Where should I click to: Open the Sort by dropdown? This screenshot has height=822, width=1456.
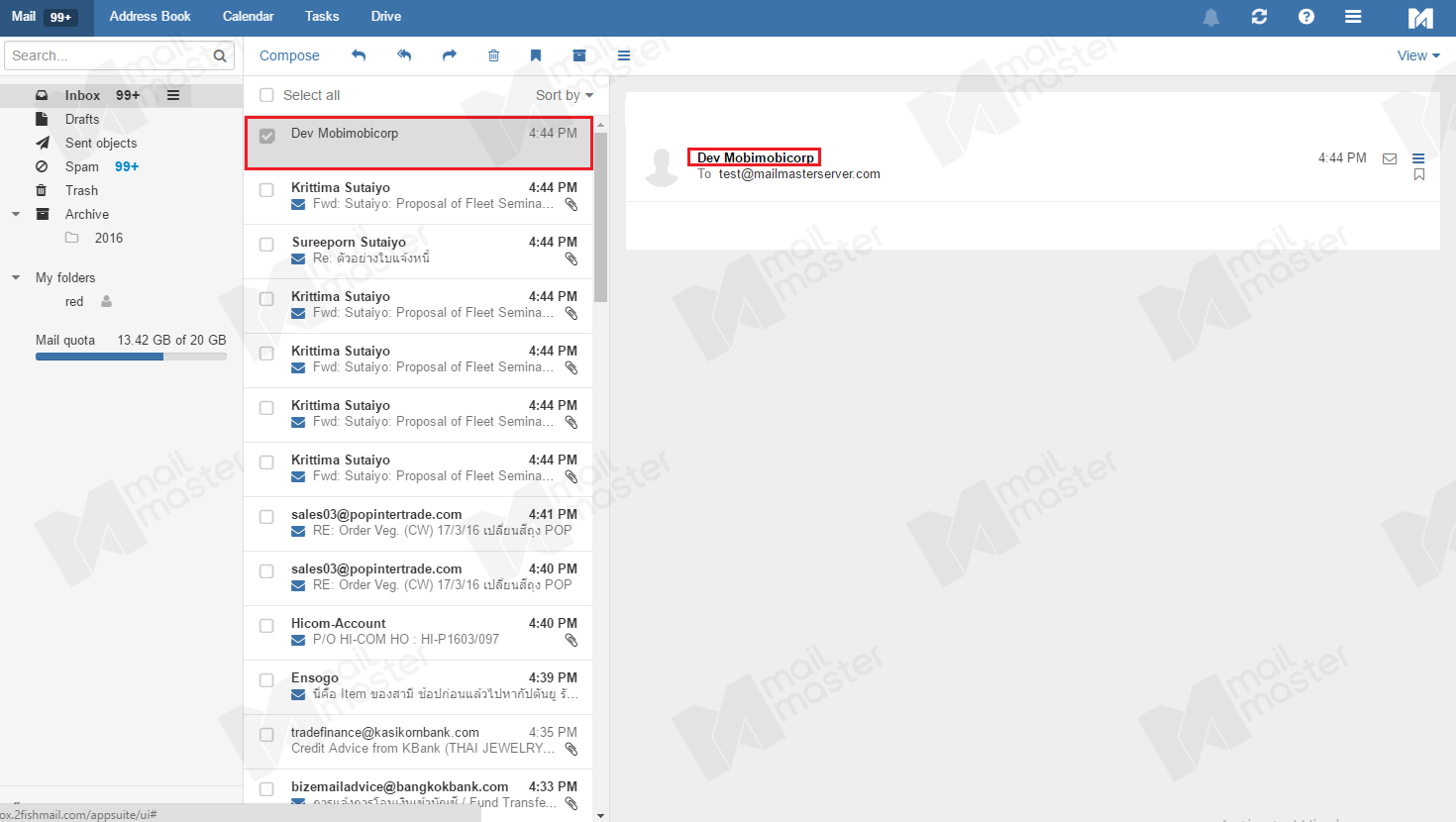click(565, 94)
